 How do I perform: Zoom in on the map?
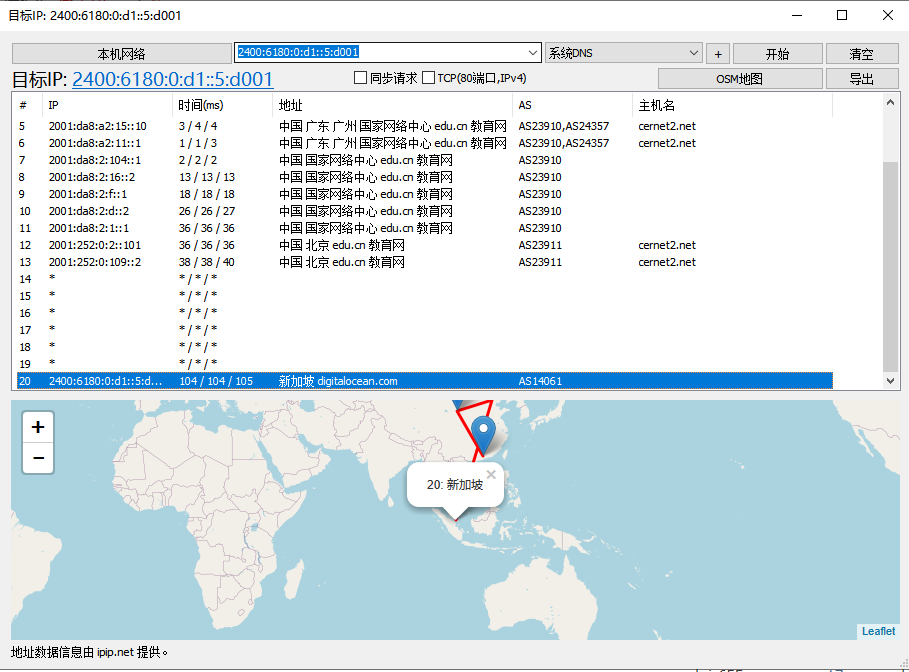[38, 427]
